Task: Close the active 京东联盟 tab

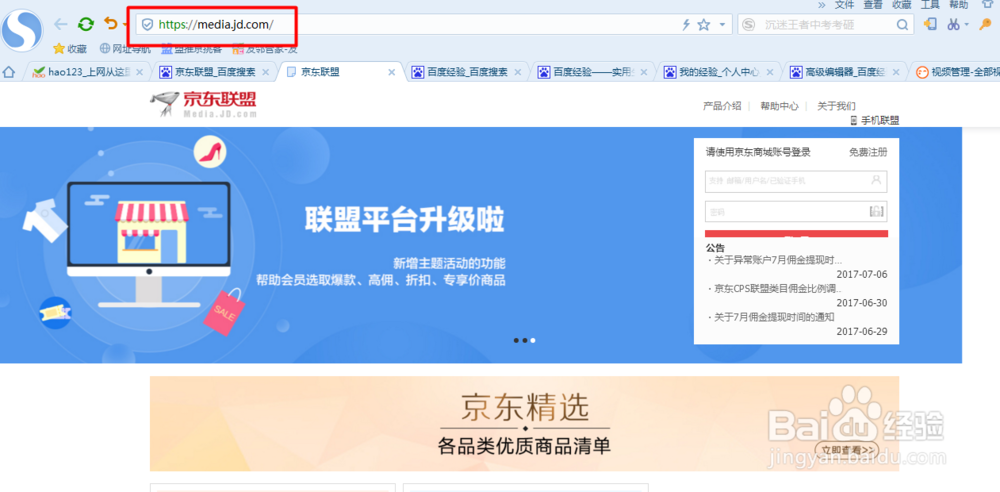Action: (x=392, y=72)
